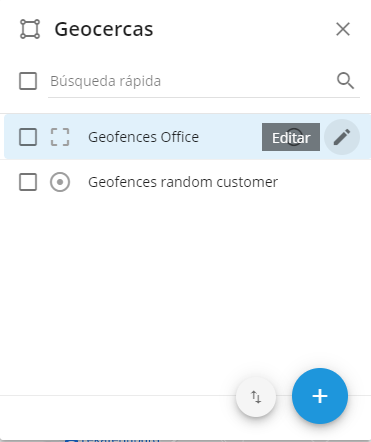Click the Editar tooltip label

click(x=291, y=137)
